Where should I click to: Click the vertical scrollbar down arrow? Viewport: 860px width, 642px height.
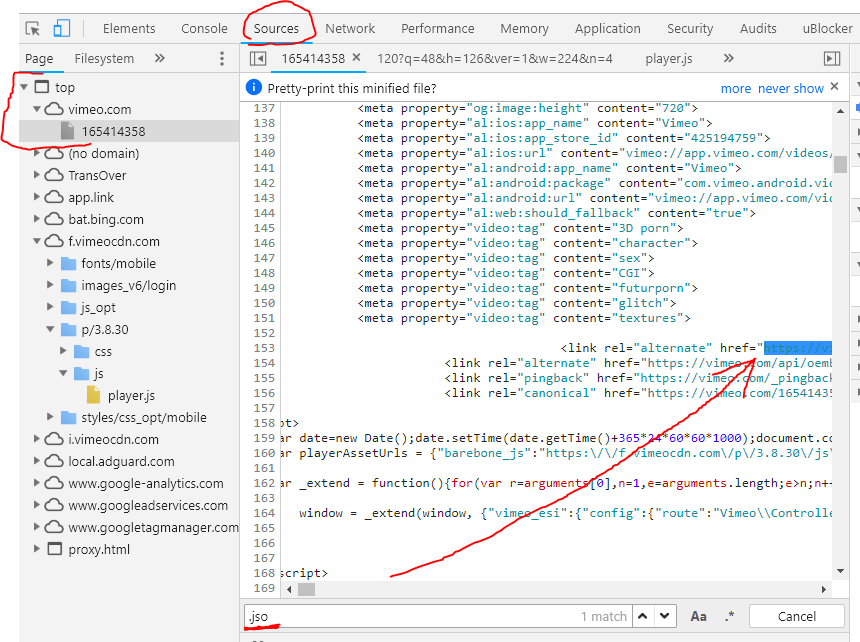[840, 571]
